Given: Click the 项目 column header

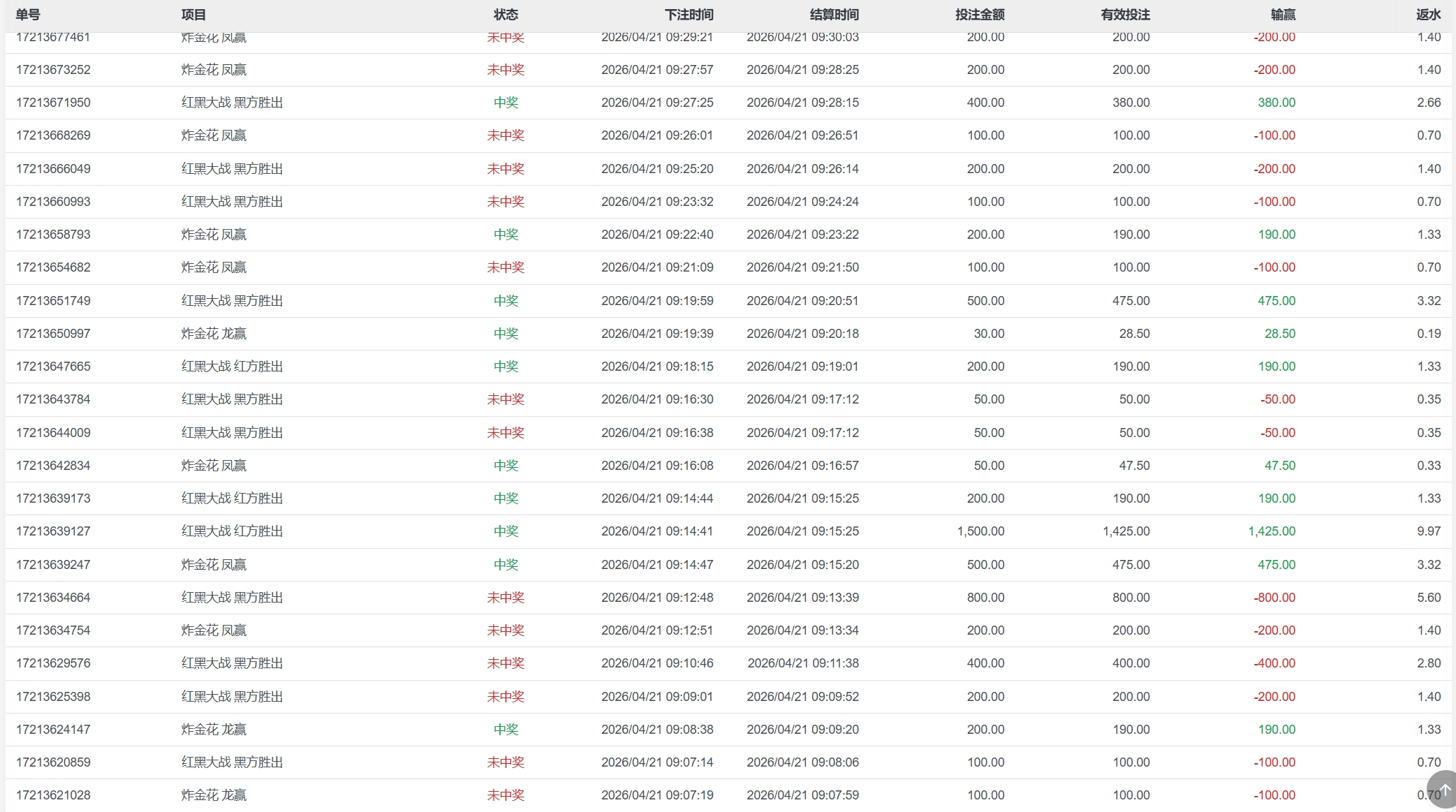Looking at the screenshot, I should (193, 15).
